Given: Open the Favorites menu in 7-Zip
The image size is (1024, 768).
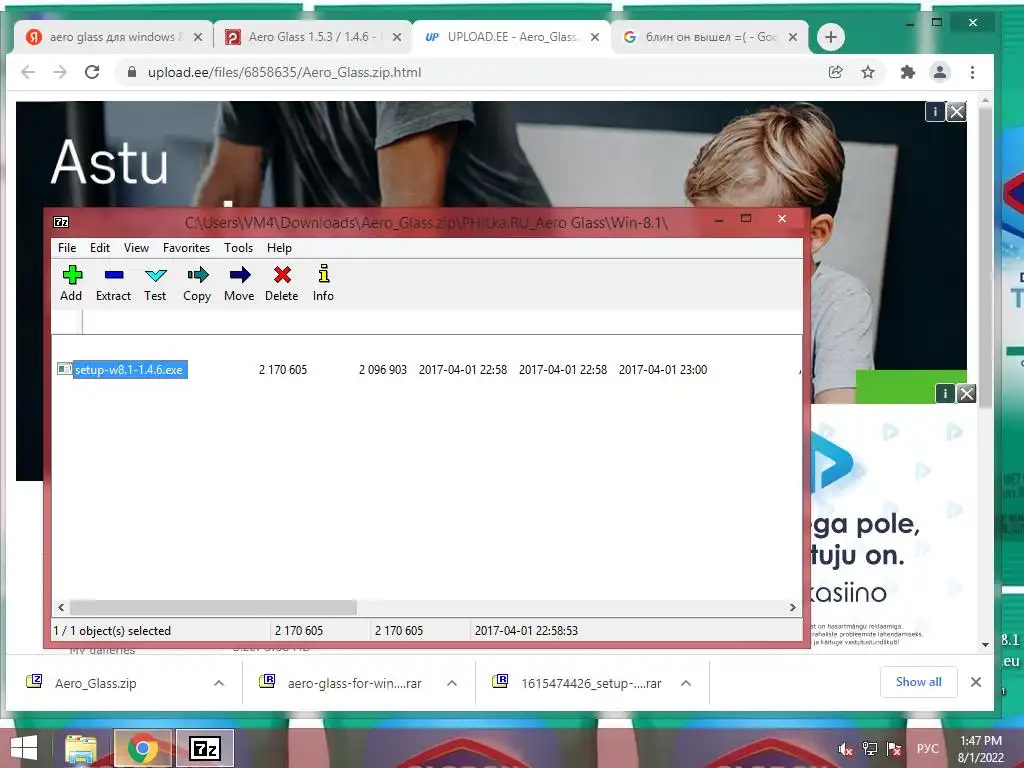Looking at the screenshot, I should pos(186,248).
